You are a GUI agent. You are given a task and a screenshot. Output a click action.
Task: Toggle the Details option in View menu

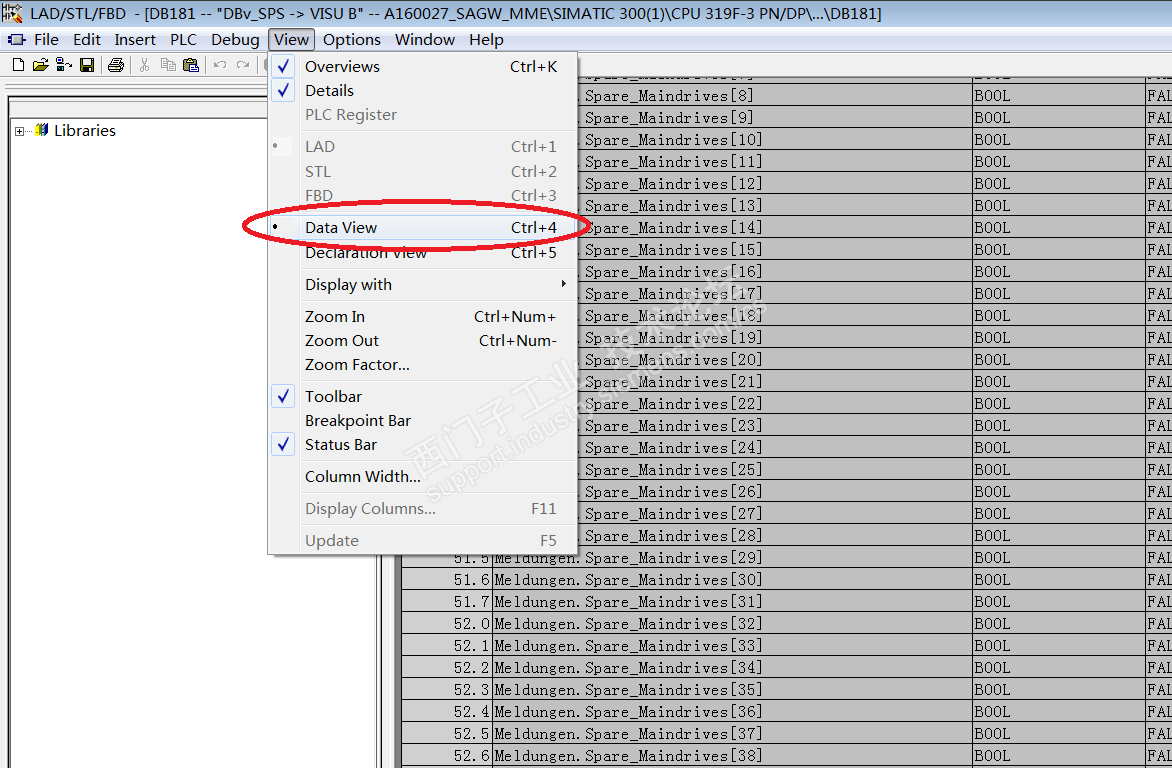point(424,90)
